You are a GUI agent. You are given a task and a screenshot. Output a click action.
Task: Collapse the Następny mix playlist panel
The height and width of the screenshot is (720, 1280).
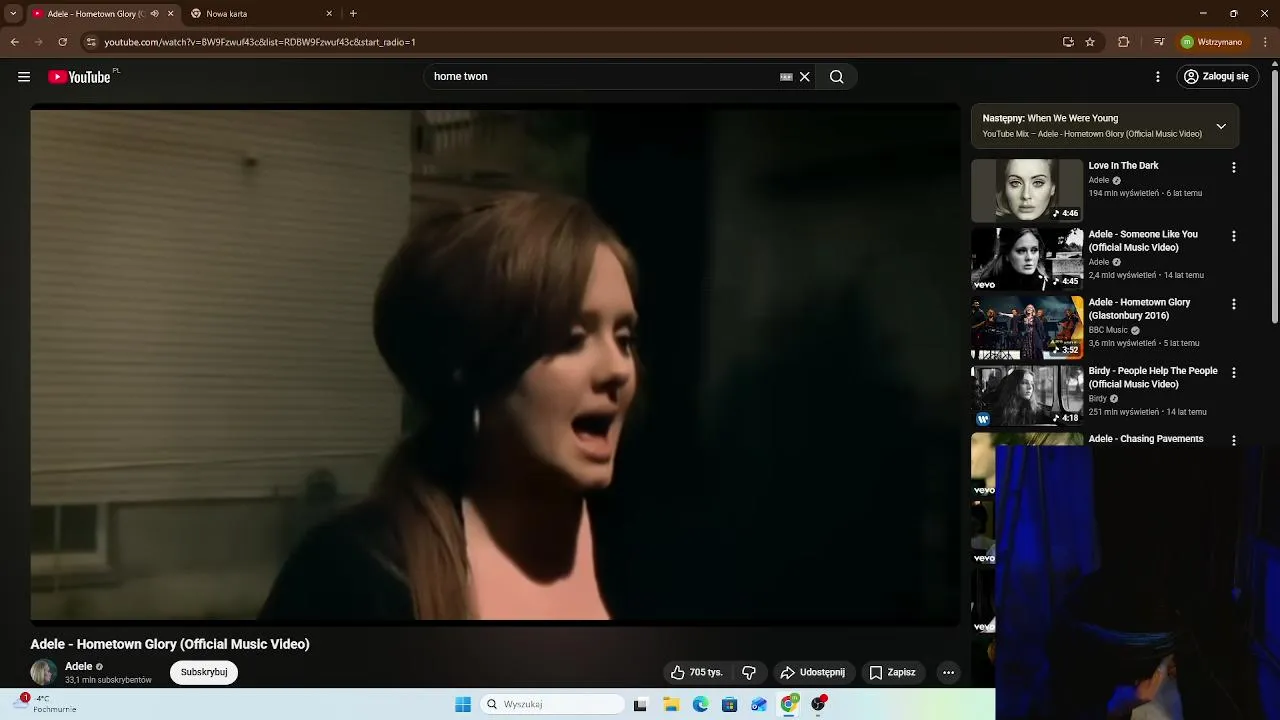tap(1221, 126)
